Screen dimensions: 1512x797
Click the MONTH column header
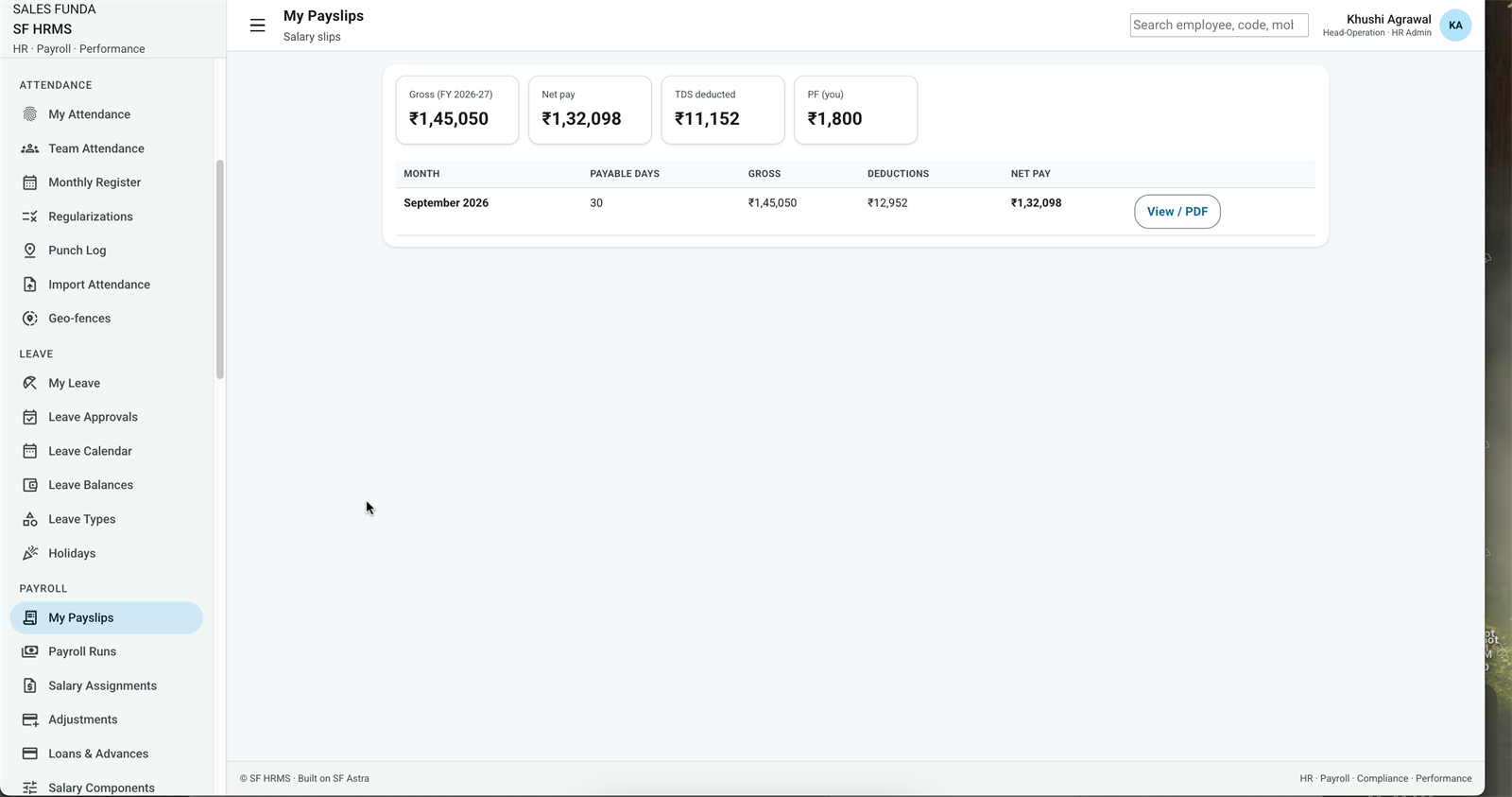tap(421, 174)
